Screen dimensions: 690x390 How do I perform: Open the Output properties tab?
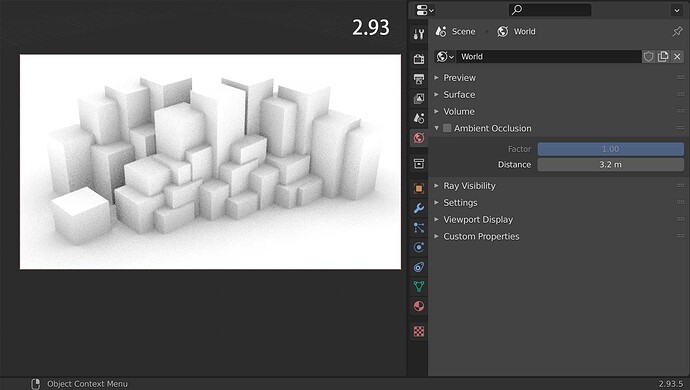[x=419, y=79]
